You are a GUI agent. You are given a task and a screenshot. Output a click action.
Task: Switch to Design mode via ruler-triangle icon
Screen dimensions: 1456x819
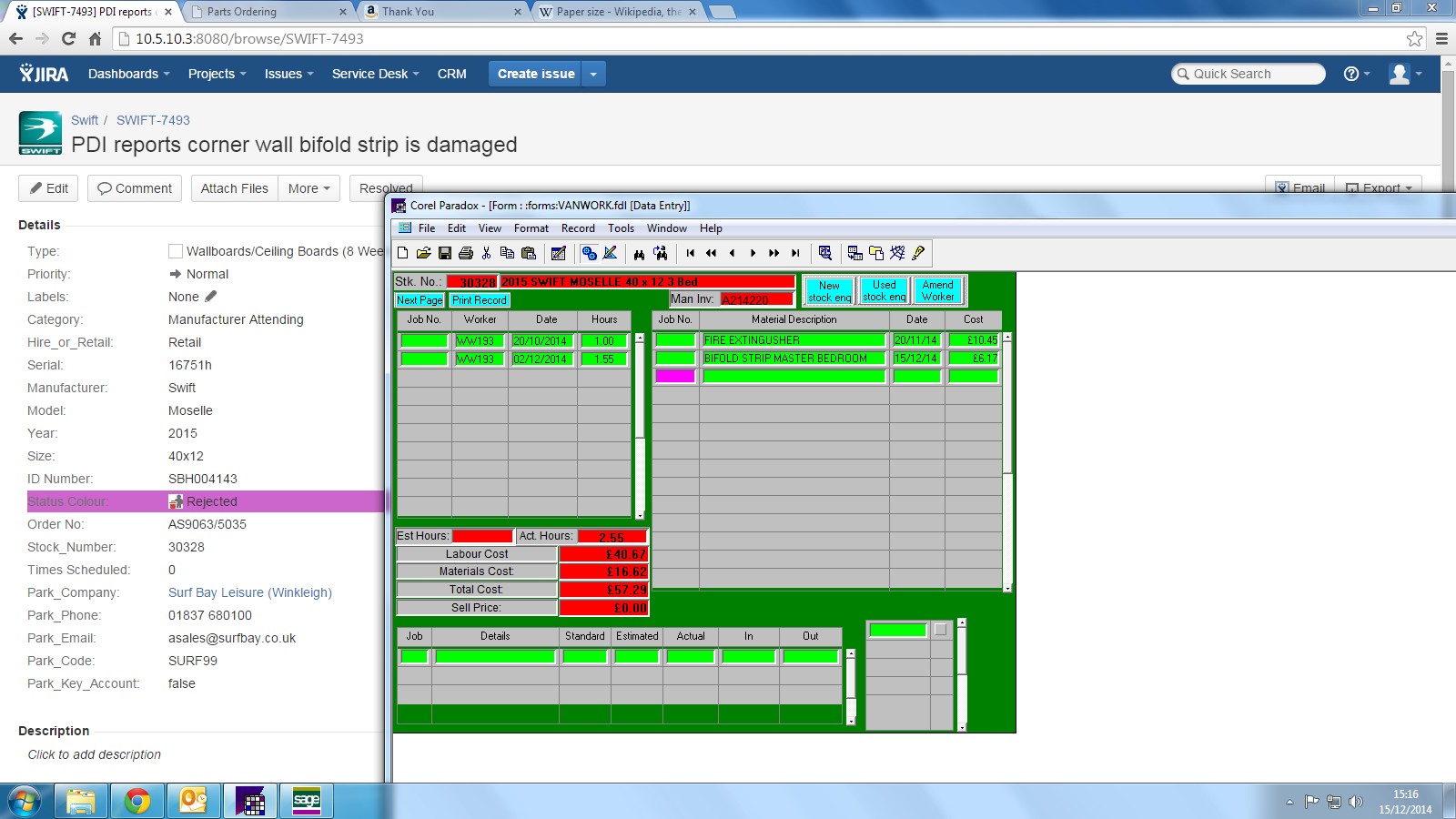611,253
